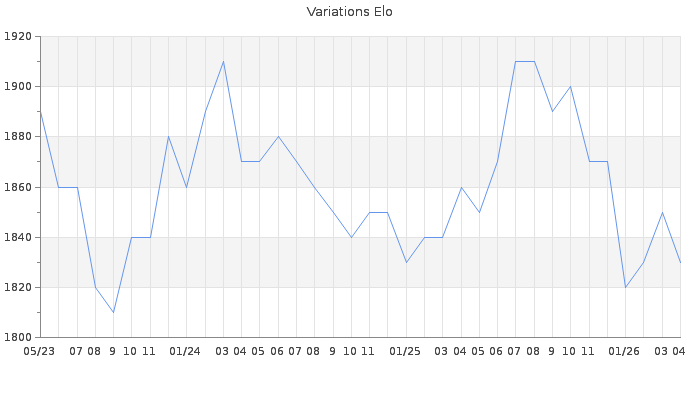Click the "Variations Elo" chart title

(x=349, y=12)
